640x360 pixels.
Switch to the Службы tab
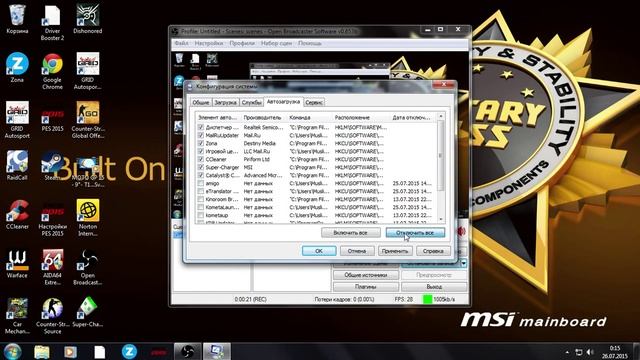coord(251,102)
